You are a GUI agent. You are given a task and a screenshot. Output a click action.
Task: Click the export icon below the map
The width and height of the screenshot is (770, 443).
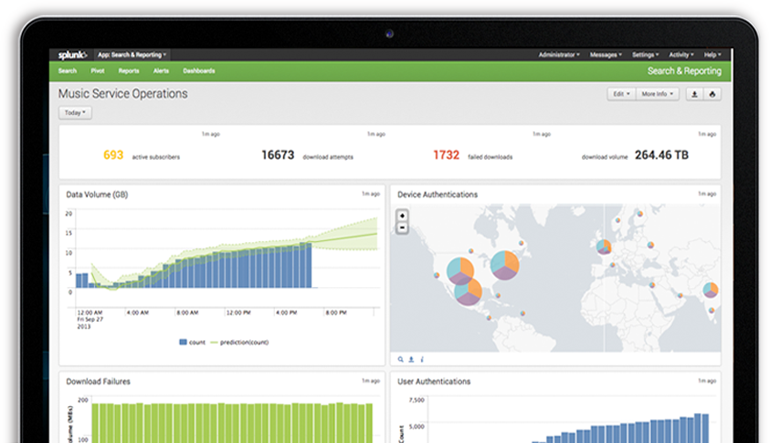411,358
